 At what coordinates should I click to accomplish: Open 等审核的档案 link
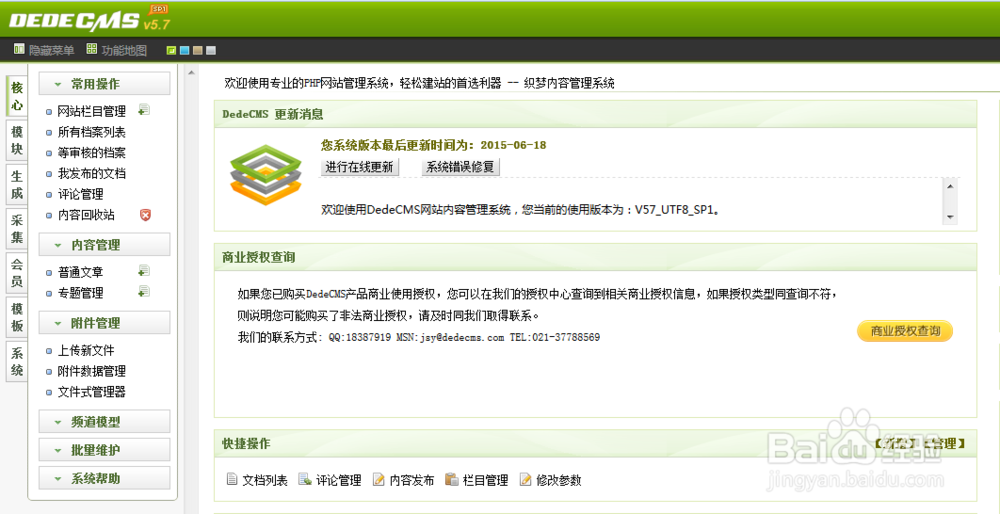point(92,152)
